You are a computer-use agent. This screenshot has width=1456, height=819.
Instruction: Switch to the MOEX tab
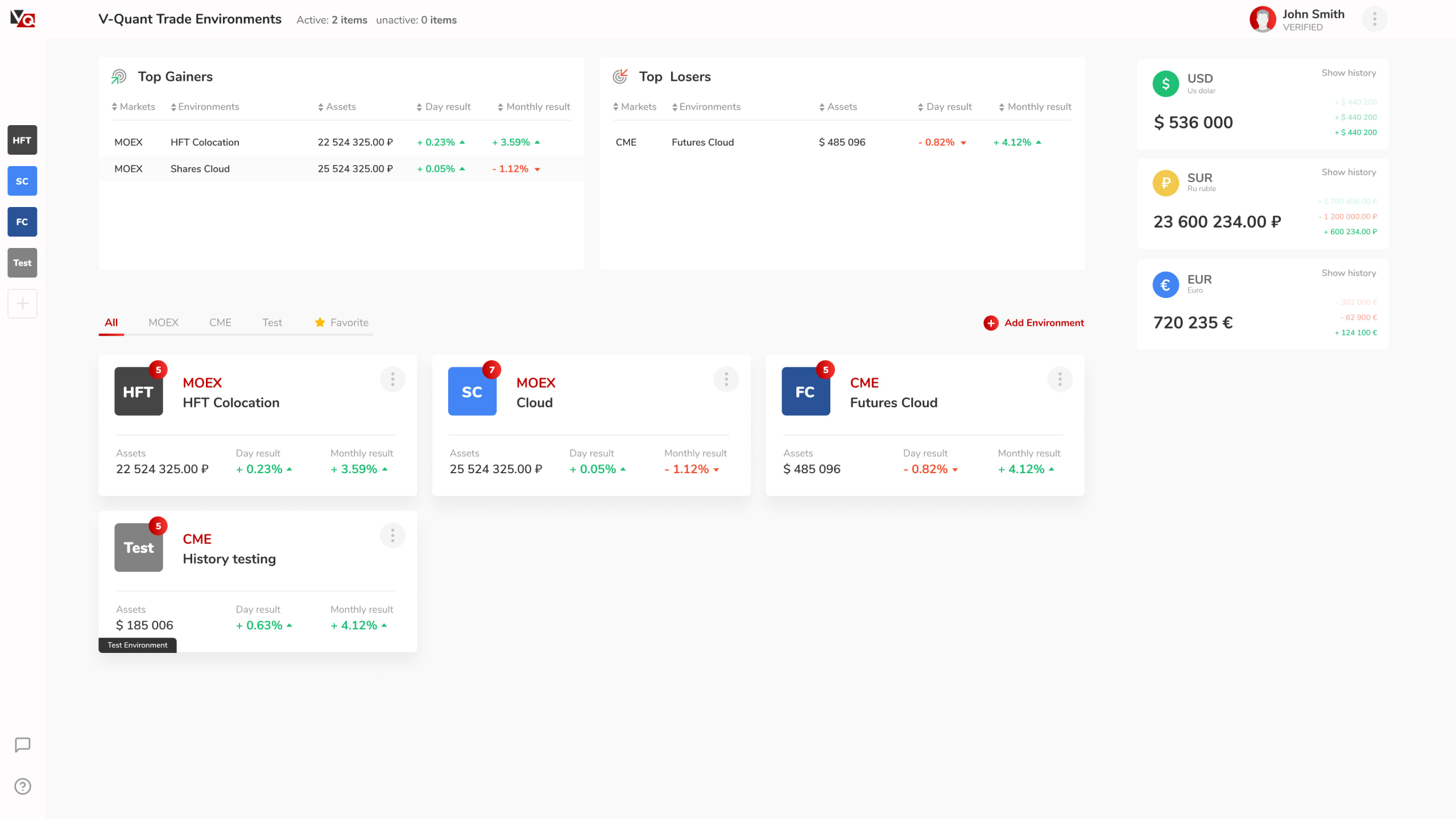(x=163, y=322)
